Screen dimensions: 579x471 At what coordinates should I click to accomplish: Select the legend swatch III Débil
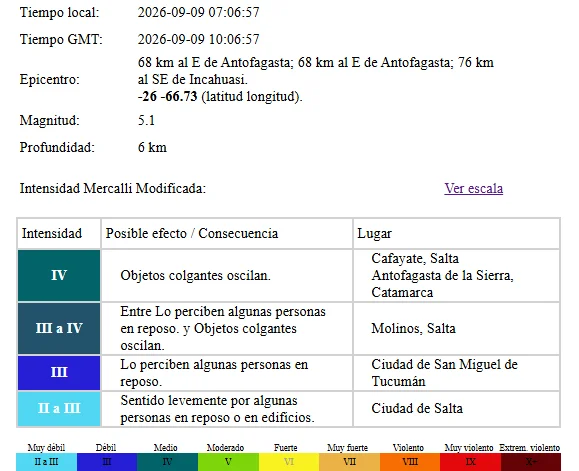click(107, 462)
